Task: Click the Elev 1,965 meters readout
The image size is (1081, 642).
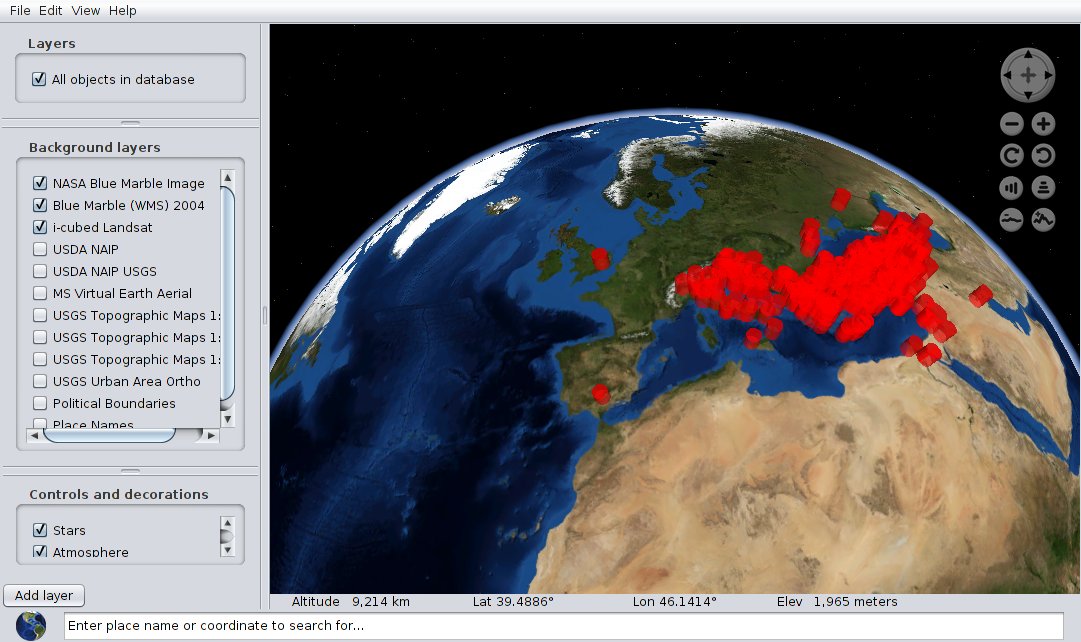Action: [837, 601]
